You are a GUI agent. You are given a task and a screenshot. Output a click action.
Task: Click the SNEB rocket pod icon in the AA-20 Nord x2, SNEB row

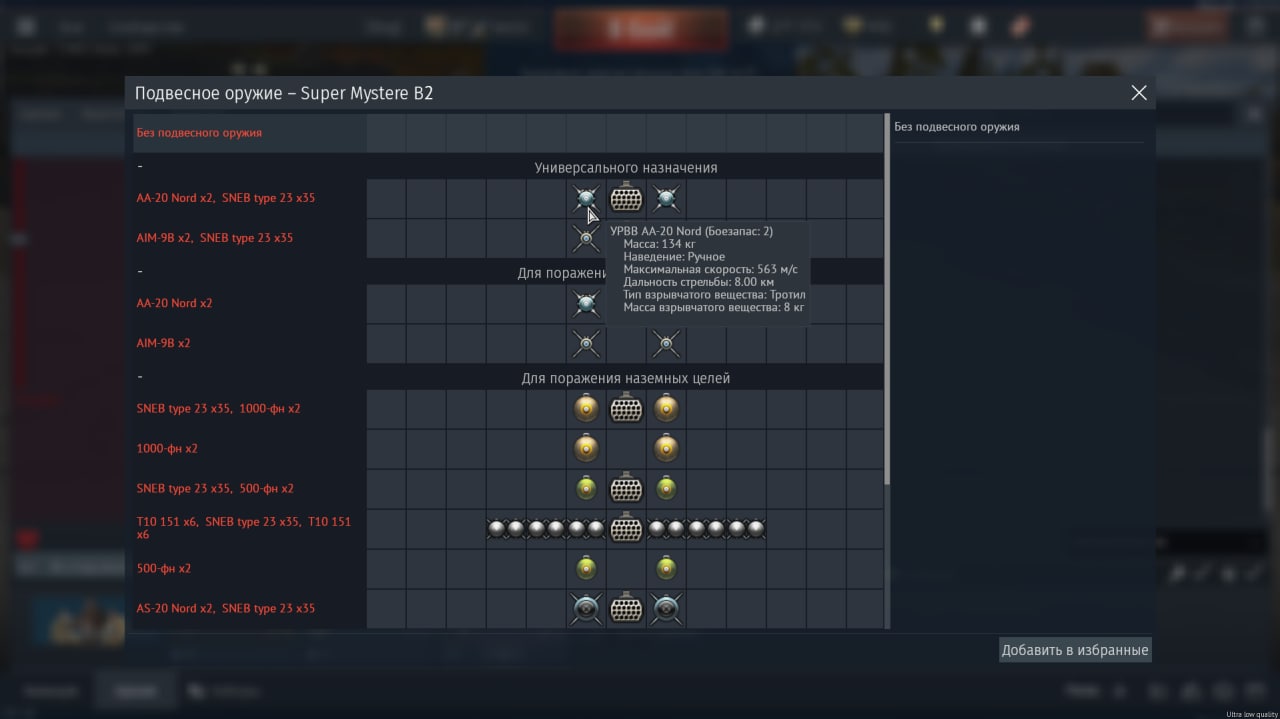point(626,199)
